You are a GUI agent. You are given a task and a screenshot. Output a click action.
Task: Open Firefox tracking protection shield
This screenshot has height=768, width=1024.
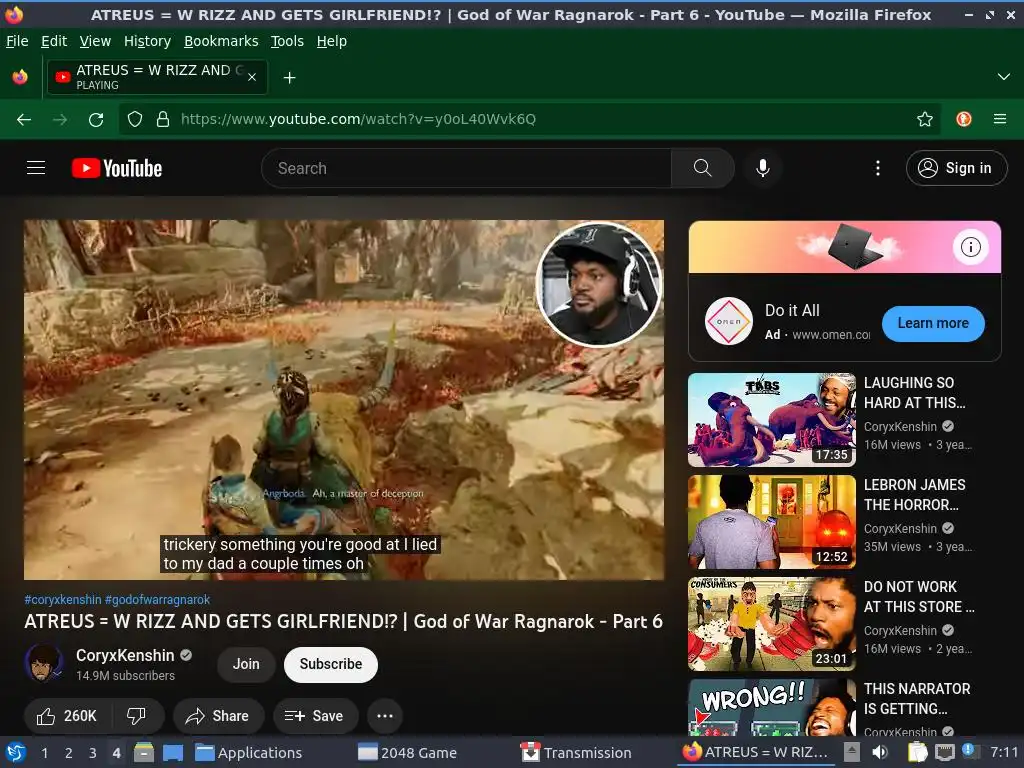pyautogui.click(x=135, y=120)
